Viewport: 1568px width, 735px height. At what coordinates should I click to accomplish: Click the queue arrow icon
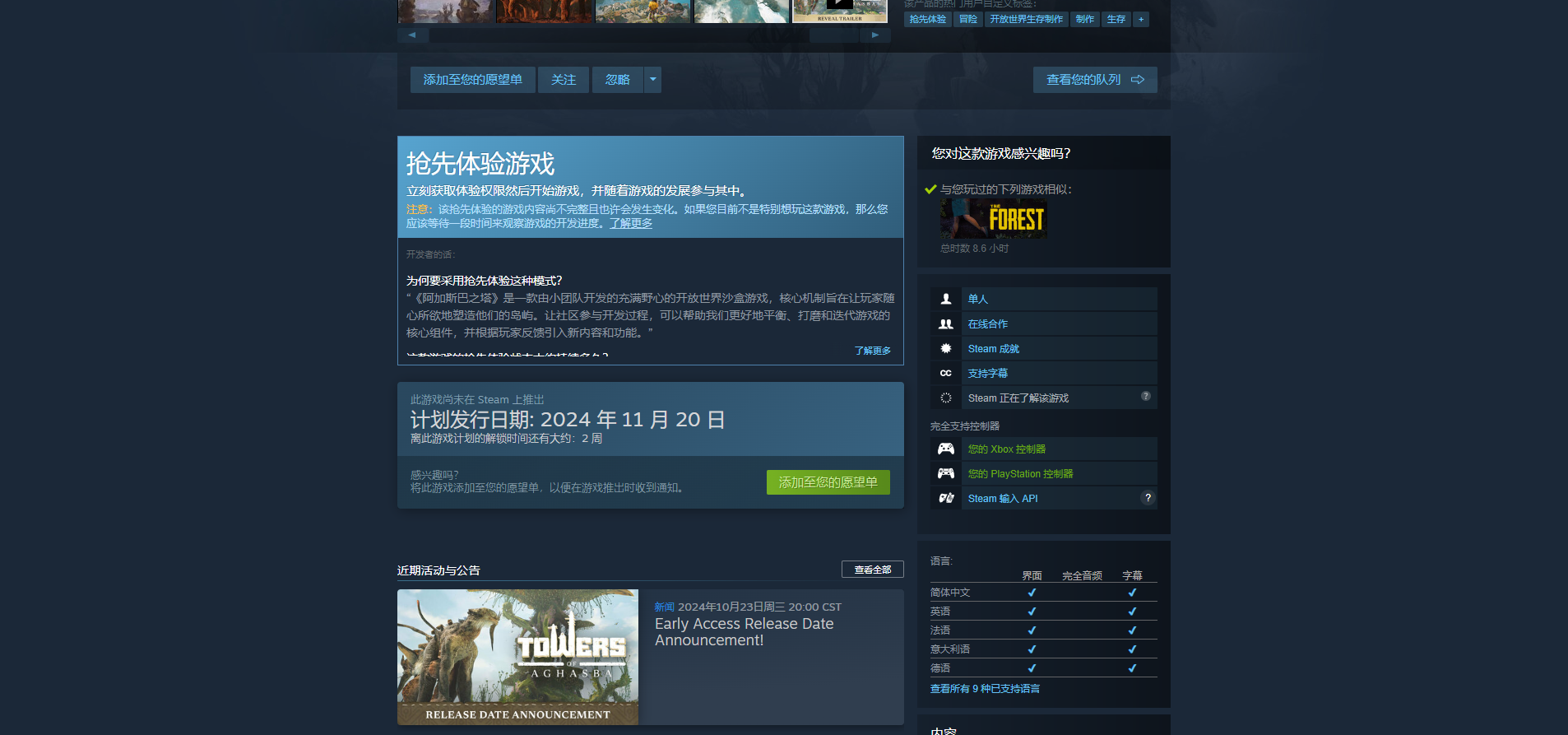tap(1138, 80)
